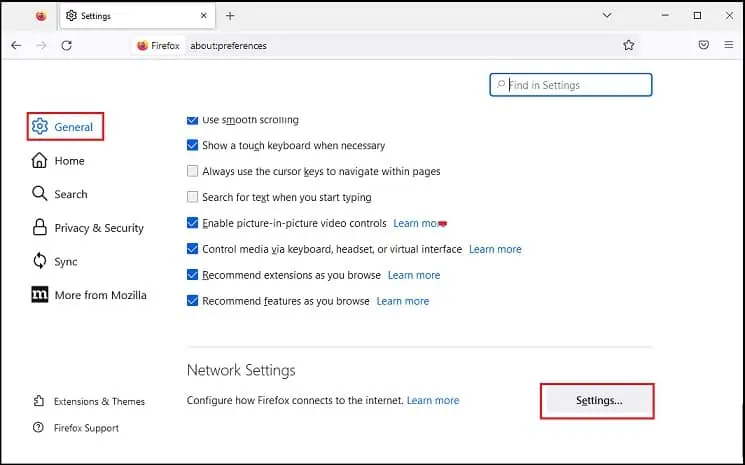
Task: Click the Extensions & Themes puzzle icon
Action: click(x=39, y=401)
